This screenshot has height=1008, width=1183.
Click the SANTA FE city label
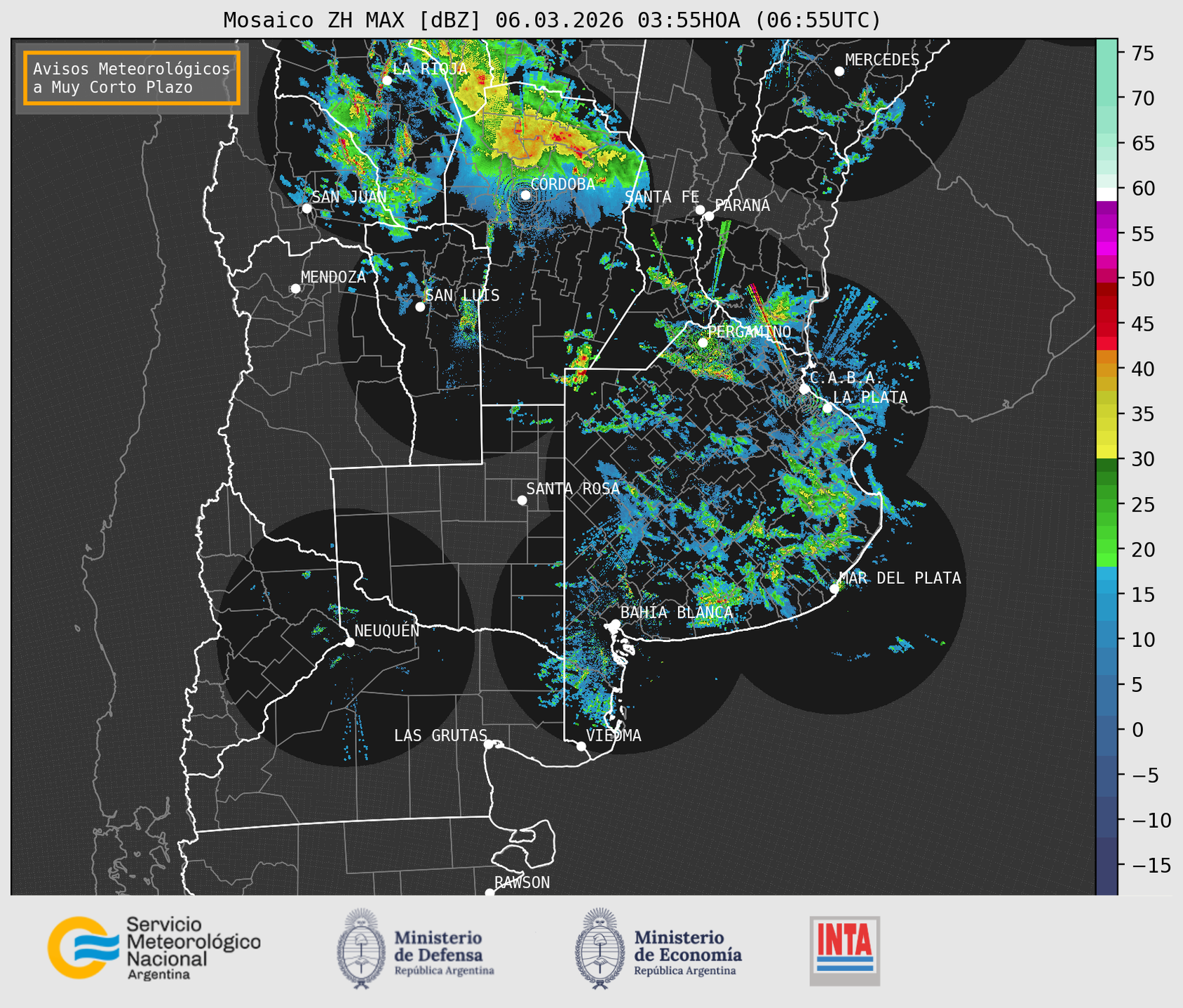[662, 197]
